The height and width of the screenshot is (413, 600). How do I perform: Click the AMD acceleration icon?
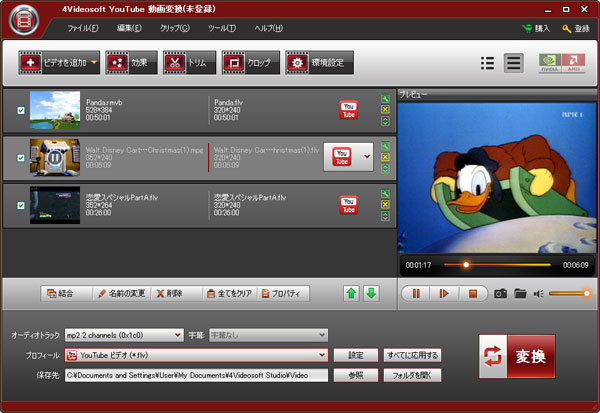(x=573, y=63)
